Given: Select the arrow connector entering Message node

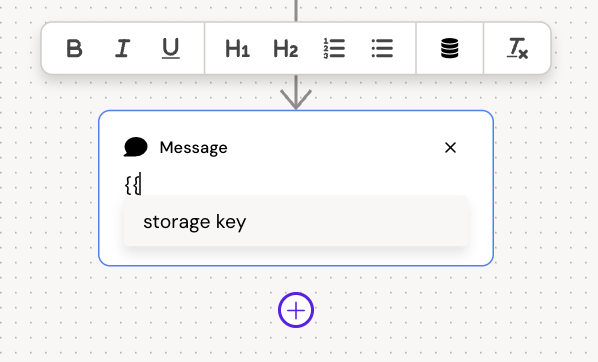Looking at the screenshot, I should tap(296, 93).
